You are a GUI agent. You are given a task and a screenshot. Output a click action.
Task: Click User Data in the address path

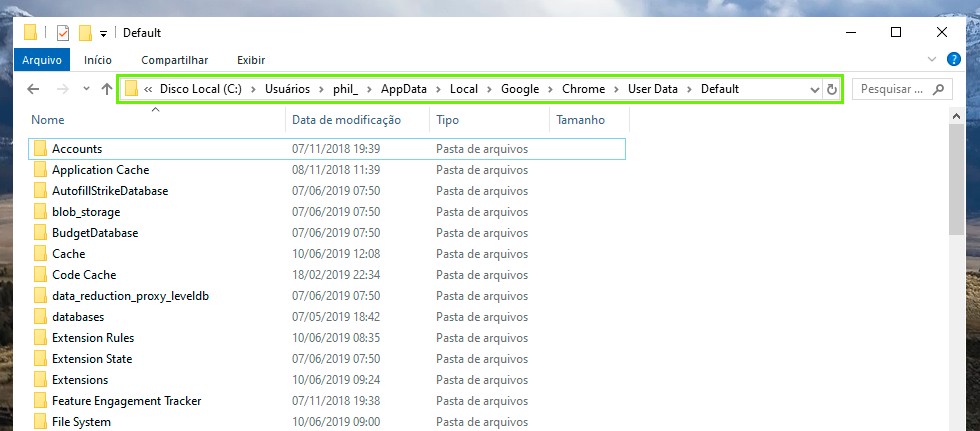coord(652,89)
